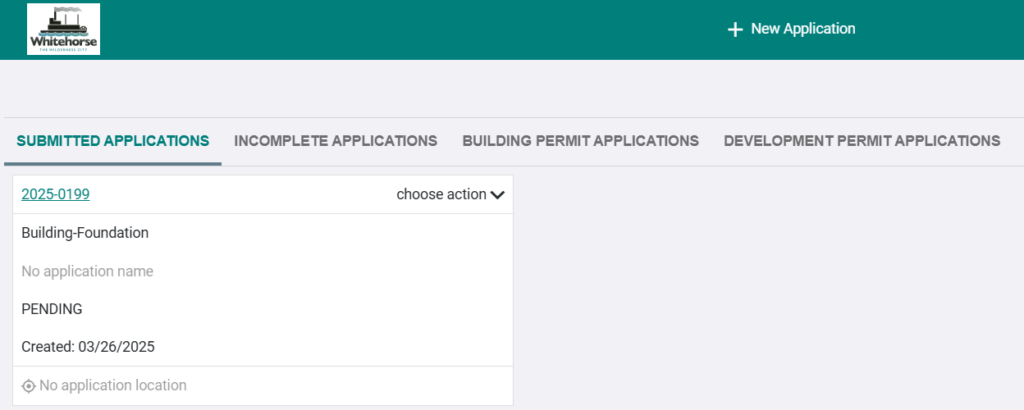Show Development Permit Applications tab

tap(861, 141)
